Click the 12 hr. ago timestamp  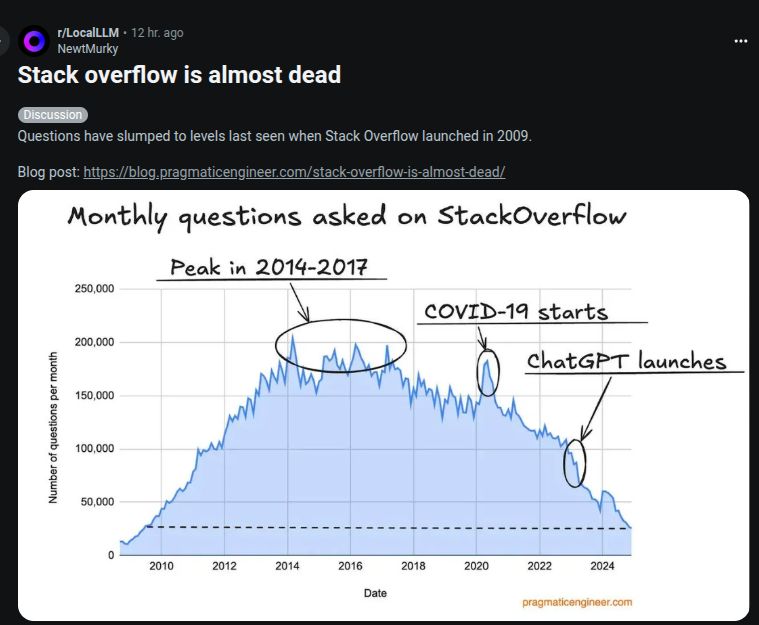click(157, 33)
